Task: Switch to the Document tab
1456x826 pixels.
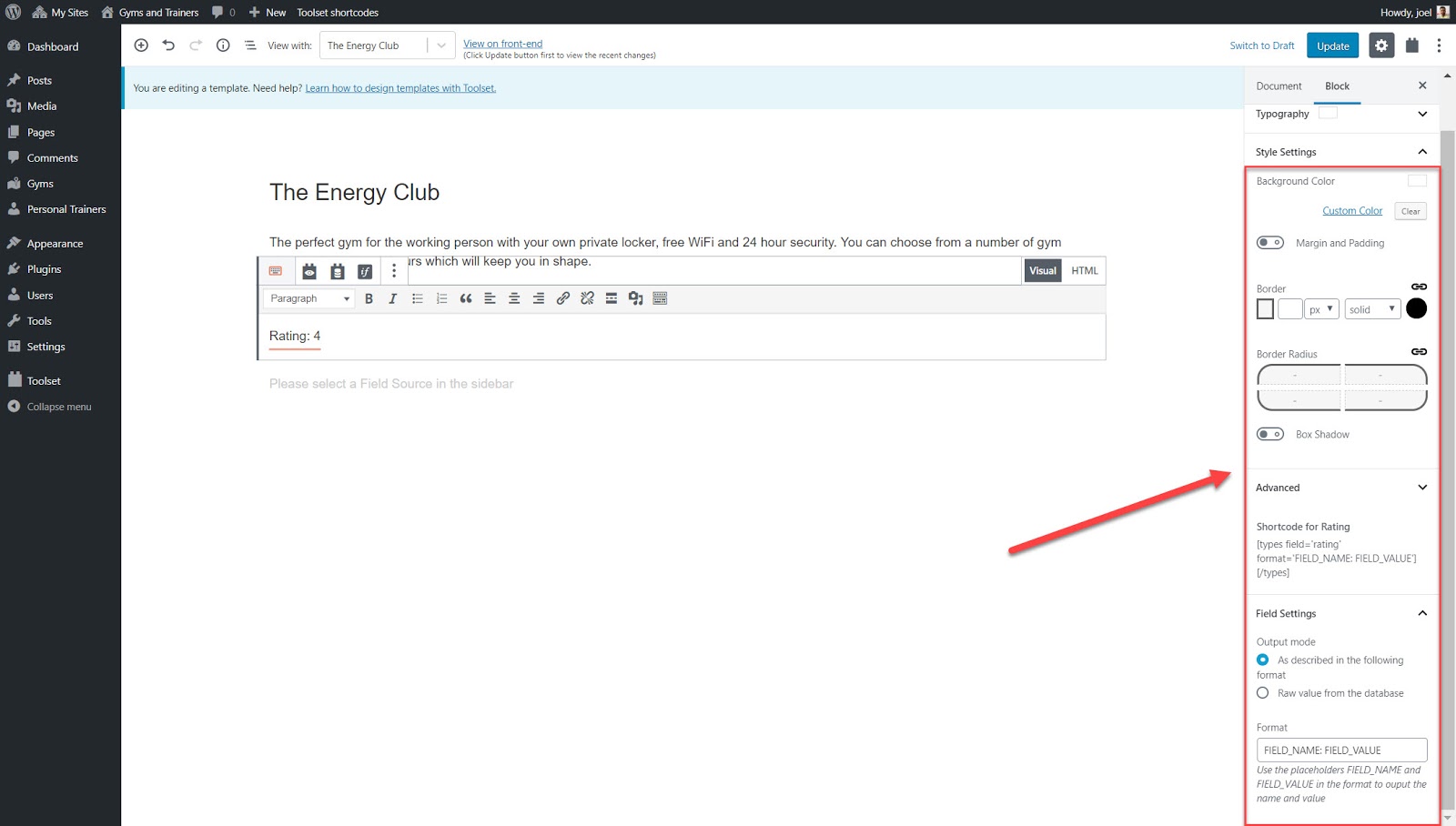Action: pos(1279,86)
